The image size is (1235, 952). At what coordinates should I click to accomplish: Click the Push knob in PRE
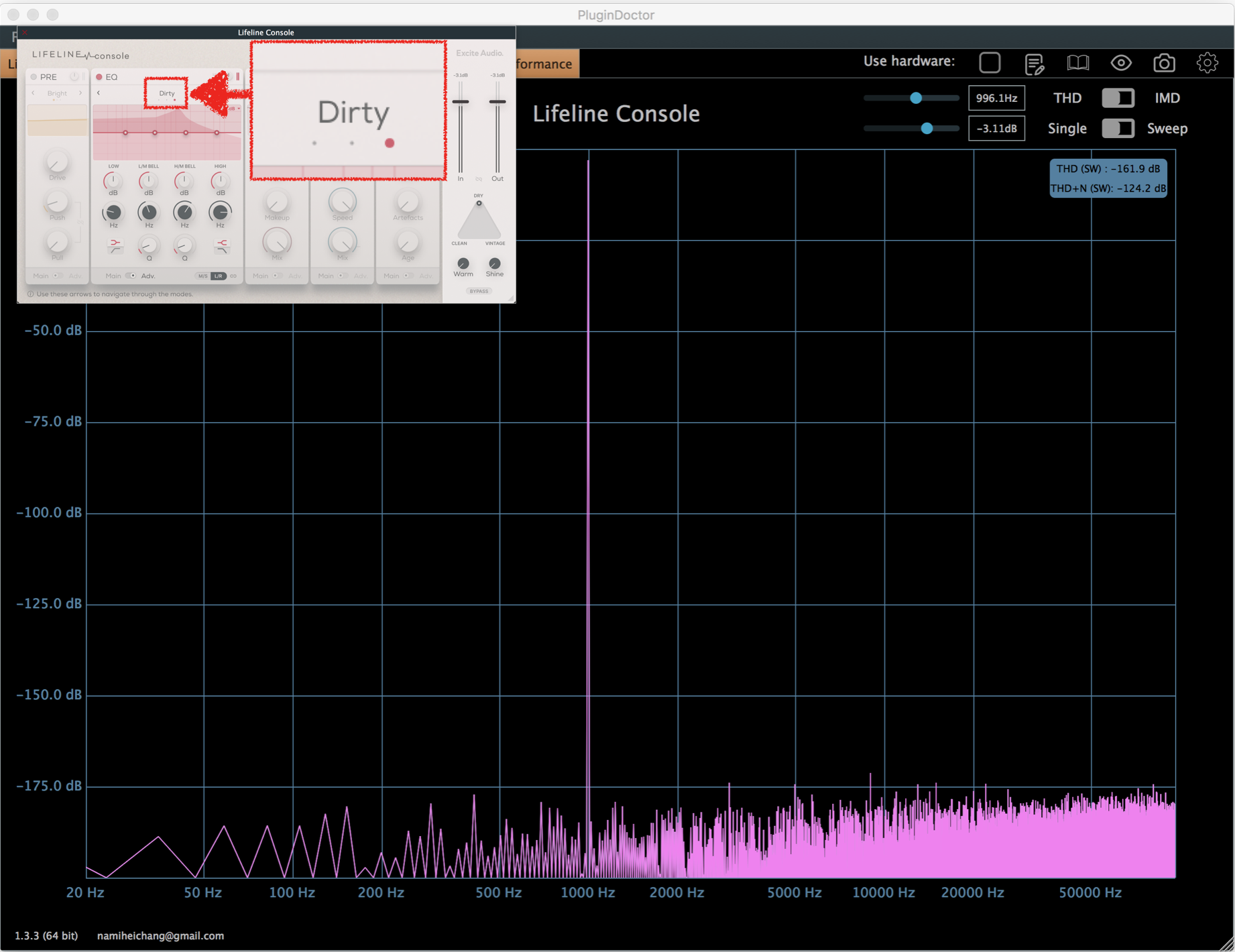[57, 201]
